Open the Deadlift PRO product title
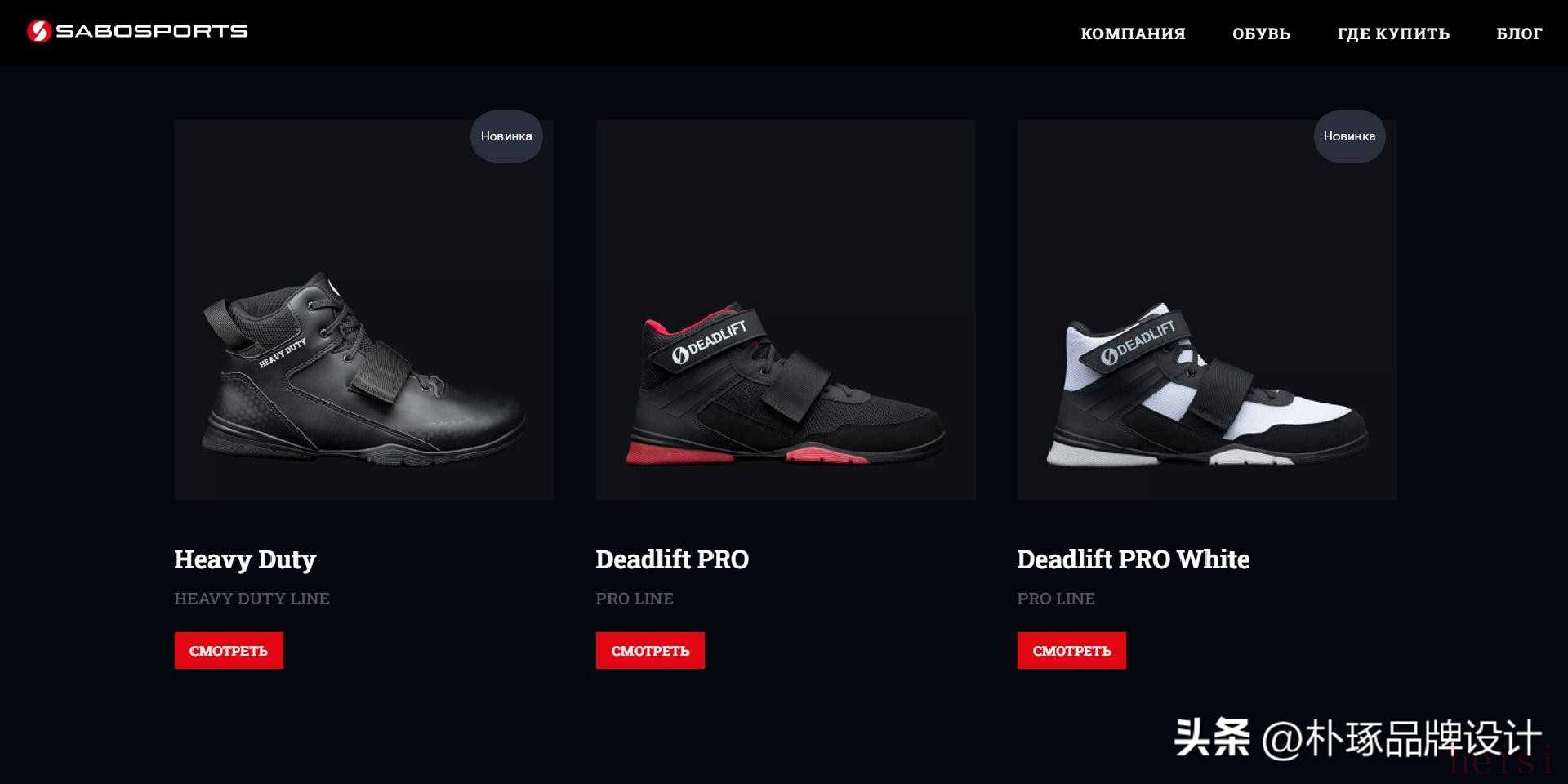 click(672, 559)
